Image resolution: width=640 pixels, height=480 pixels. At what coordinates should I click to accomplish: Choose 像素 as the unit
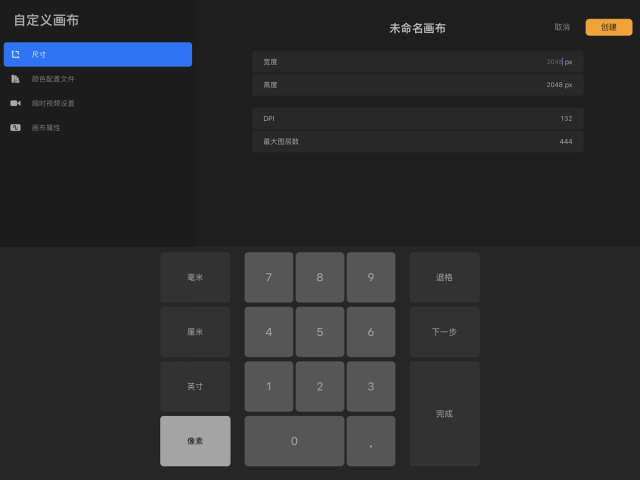(x=195, y=441)
